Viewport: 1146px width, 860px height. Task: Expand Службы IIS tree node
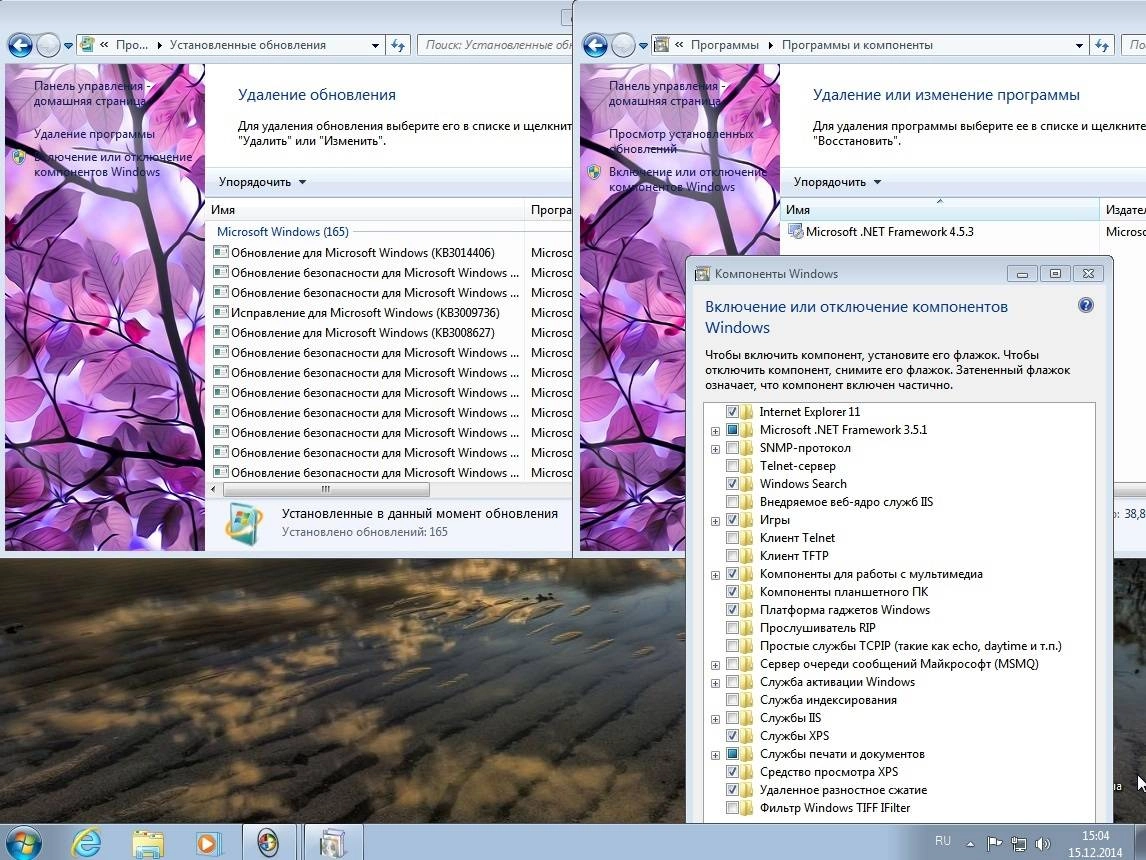point(716,719)
